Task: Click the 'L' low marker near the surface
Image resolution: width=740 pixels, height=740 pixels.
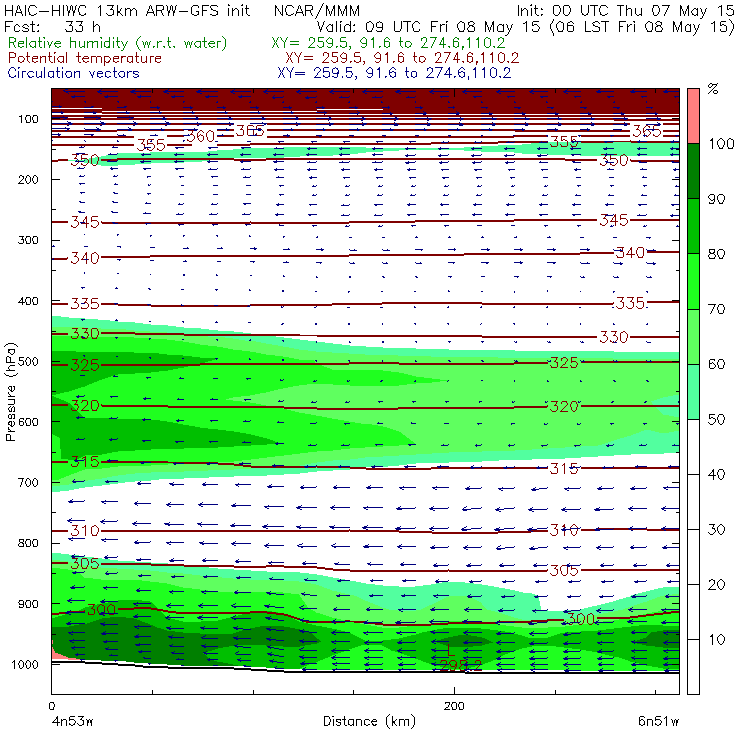Action: 450,650
